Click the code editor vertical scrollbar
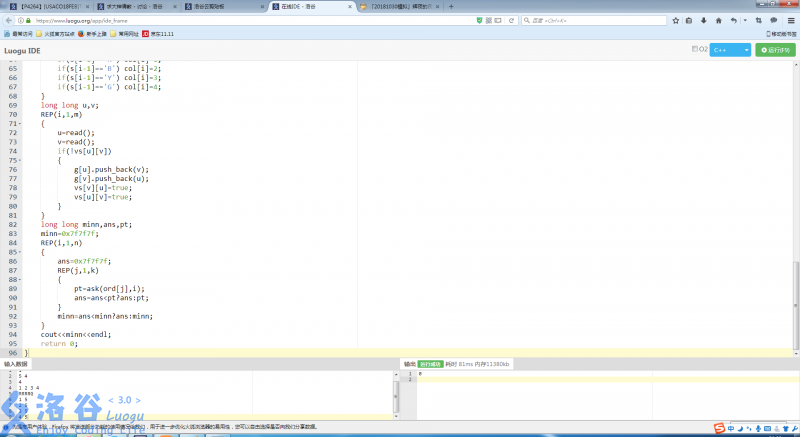The width and height of the screenshot is (800, 437). click(x=796, y=200)
